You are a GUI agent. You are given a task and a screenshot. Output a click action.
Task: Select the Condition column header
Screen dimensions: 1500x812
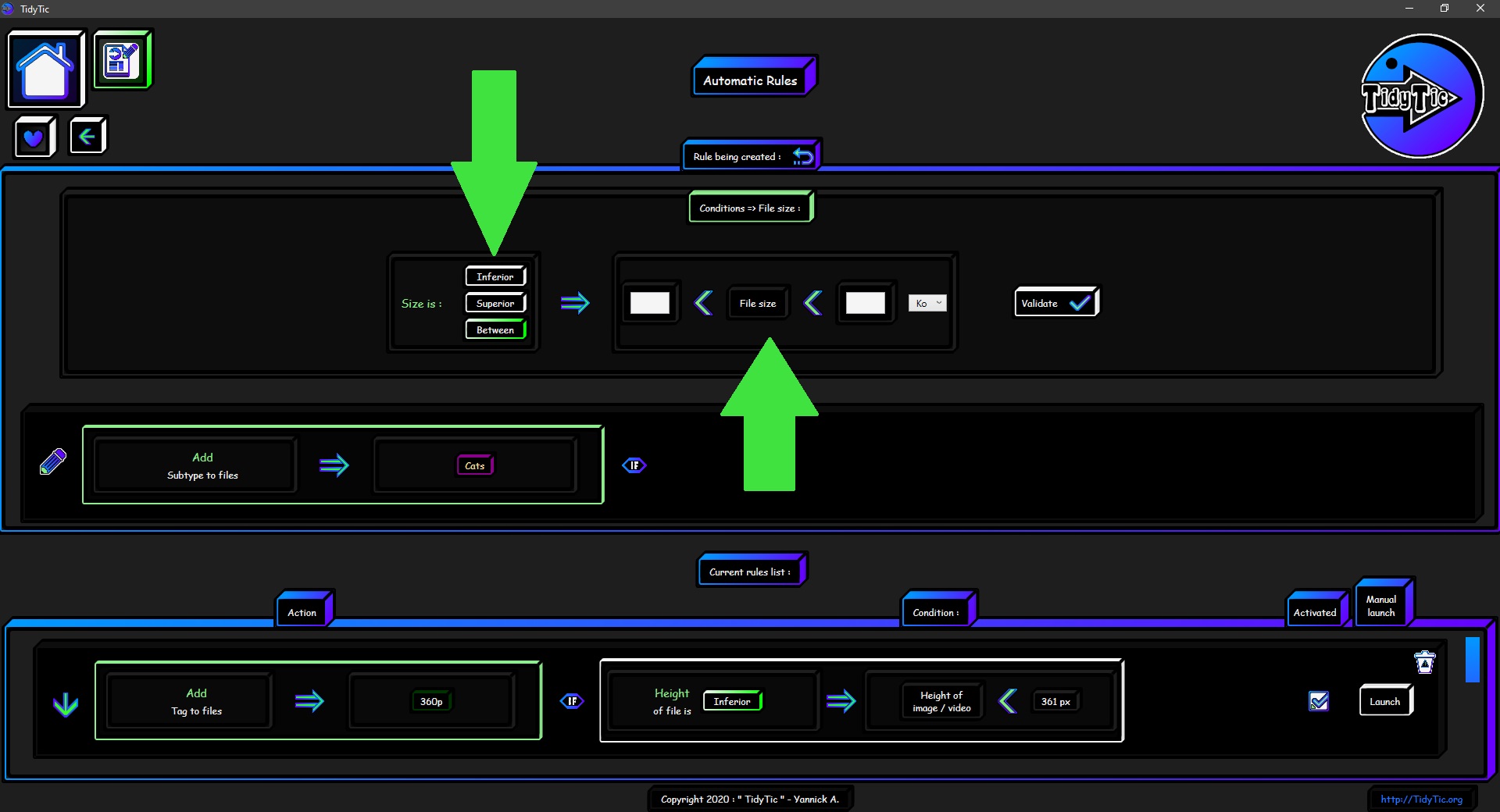tap(937, 611)
